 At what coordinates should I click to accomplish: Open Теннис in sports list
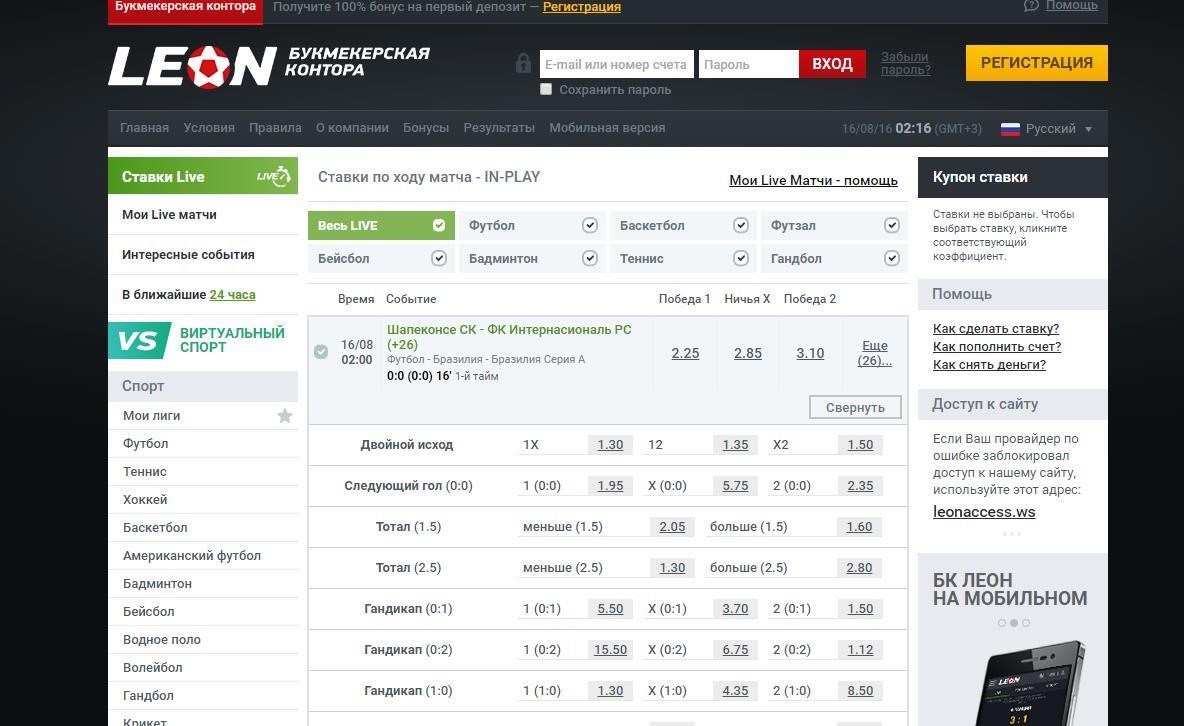coord(145,471)
